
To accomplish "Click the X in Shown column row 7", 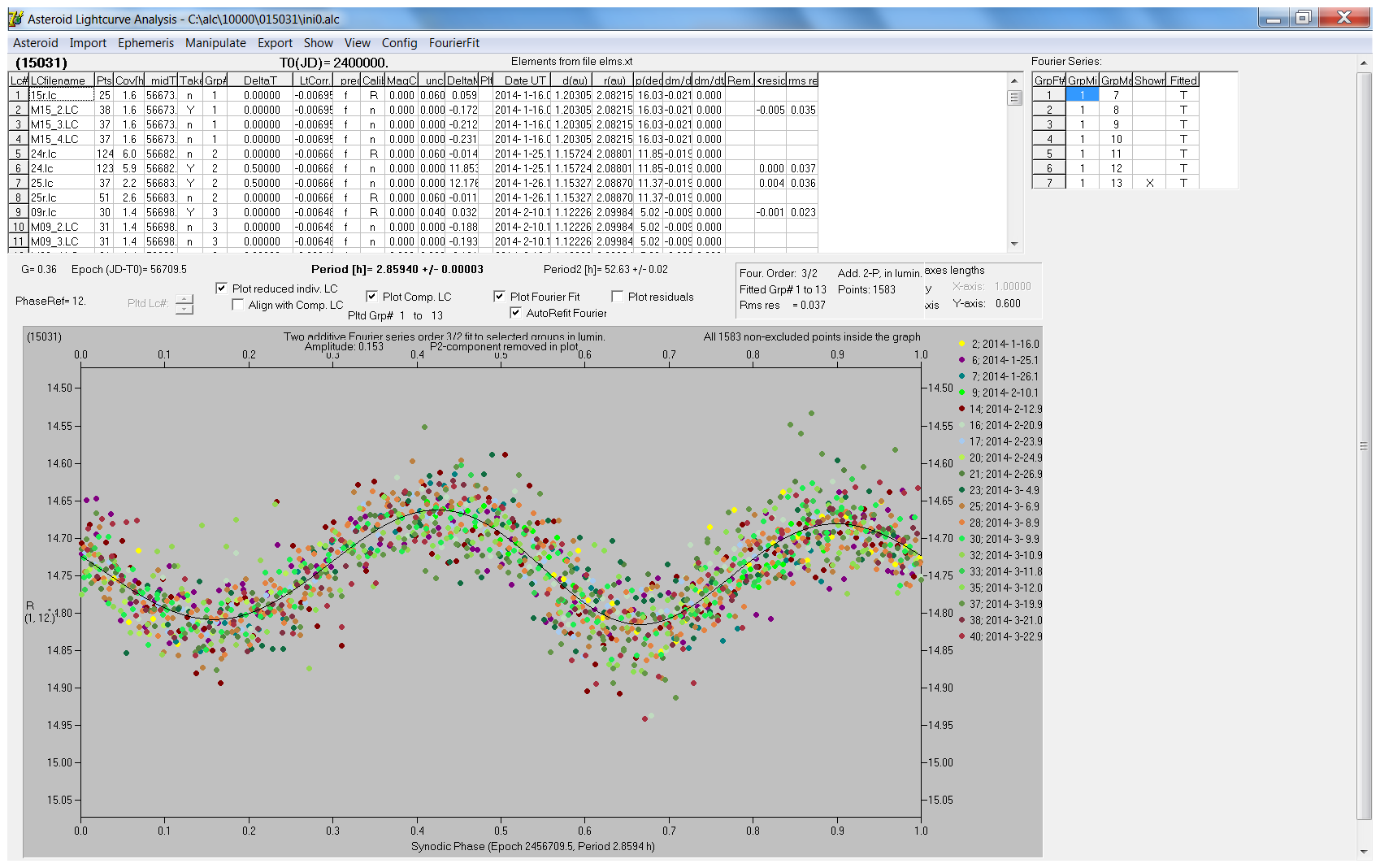I will 1149,183.
